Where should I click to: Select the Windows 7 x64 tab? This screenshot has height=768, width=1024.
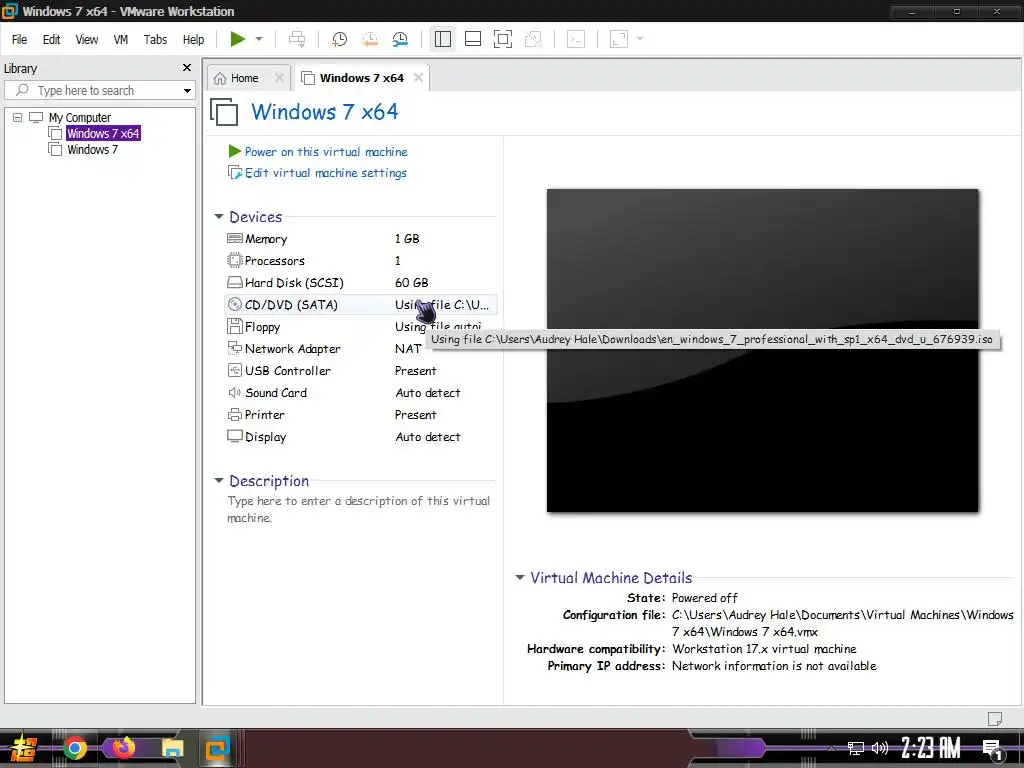click(x=361, y=78)
